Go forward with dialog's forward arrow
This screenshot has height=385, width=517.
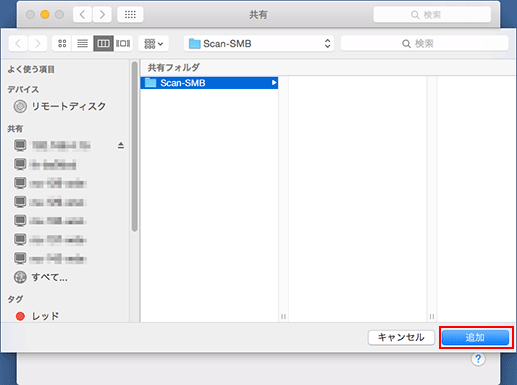[x=38, y=43]
